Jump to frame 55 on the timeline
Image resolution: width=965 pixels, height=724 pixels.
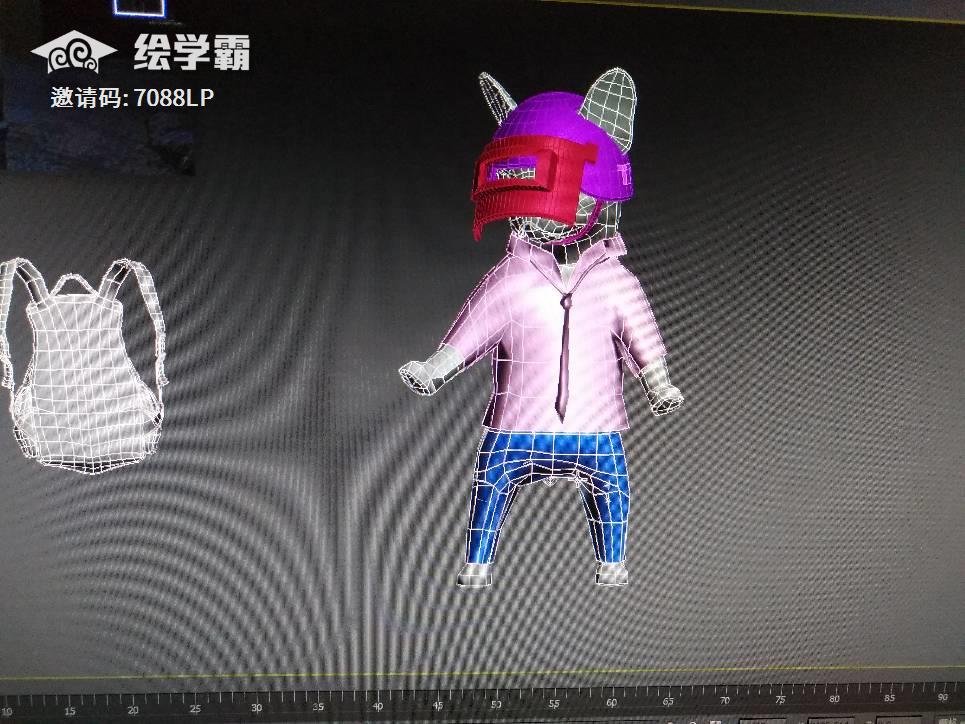click(554, 703)
